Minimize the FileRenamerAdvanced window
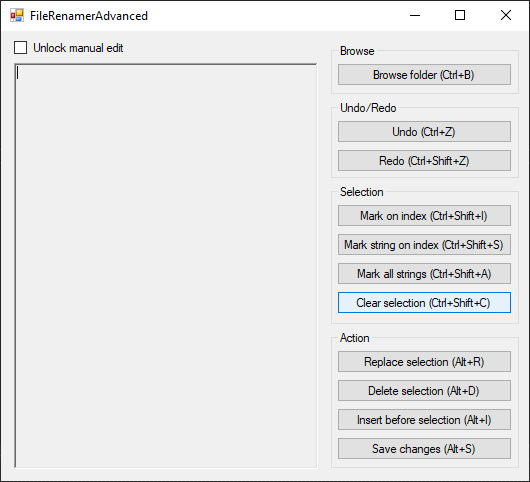 tap(415, 16)
